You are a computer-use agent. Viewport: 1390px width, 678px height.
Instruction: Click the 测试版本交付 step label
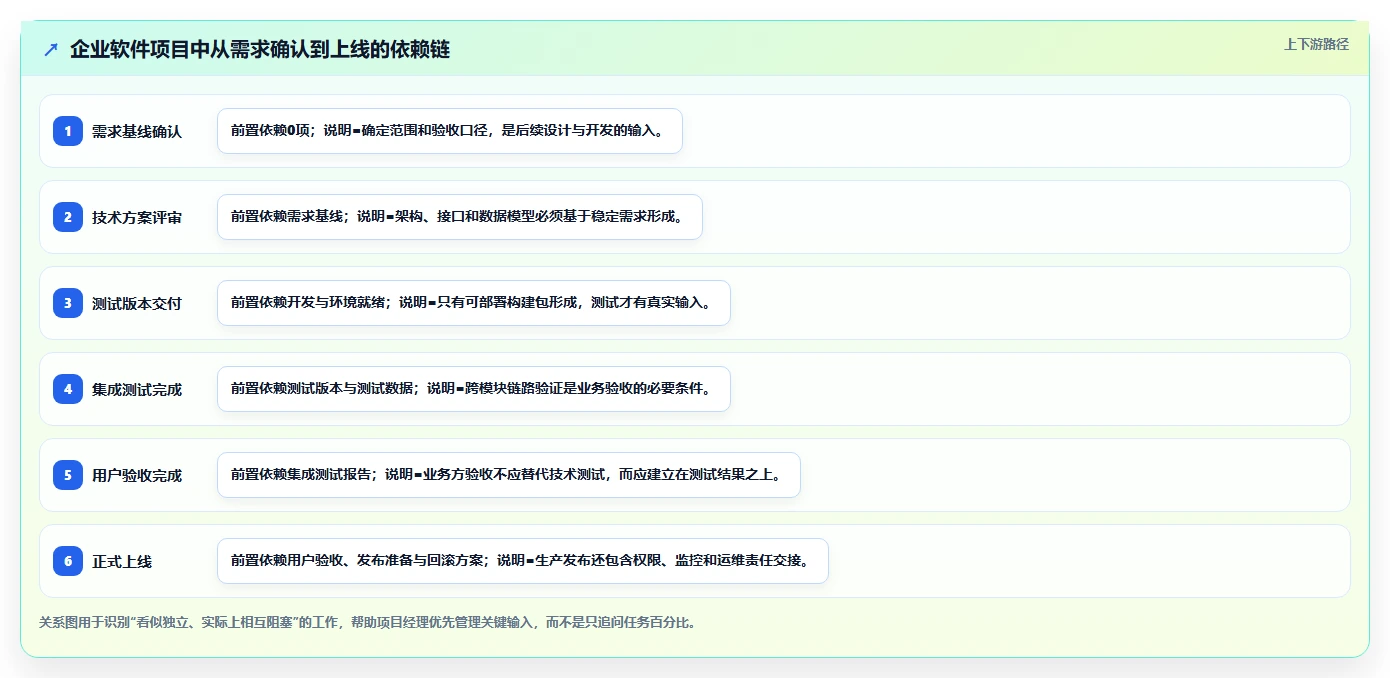[137, 303]
